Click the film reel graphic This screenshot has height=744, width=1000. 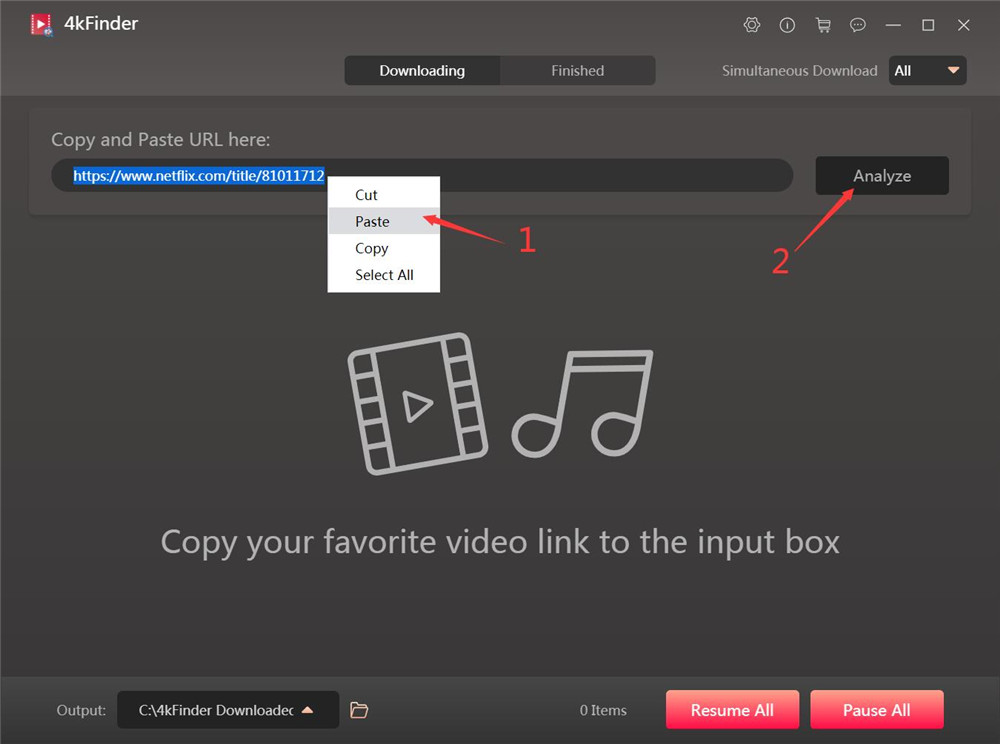(x=416, y=403)
